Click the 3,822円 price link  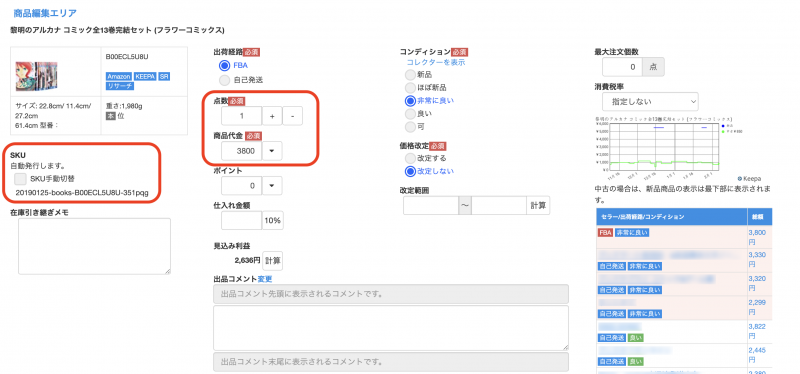(756, 331)
